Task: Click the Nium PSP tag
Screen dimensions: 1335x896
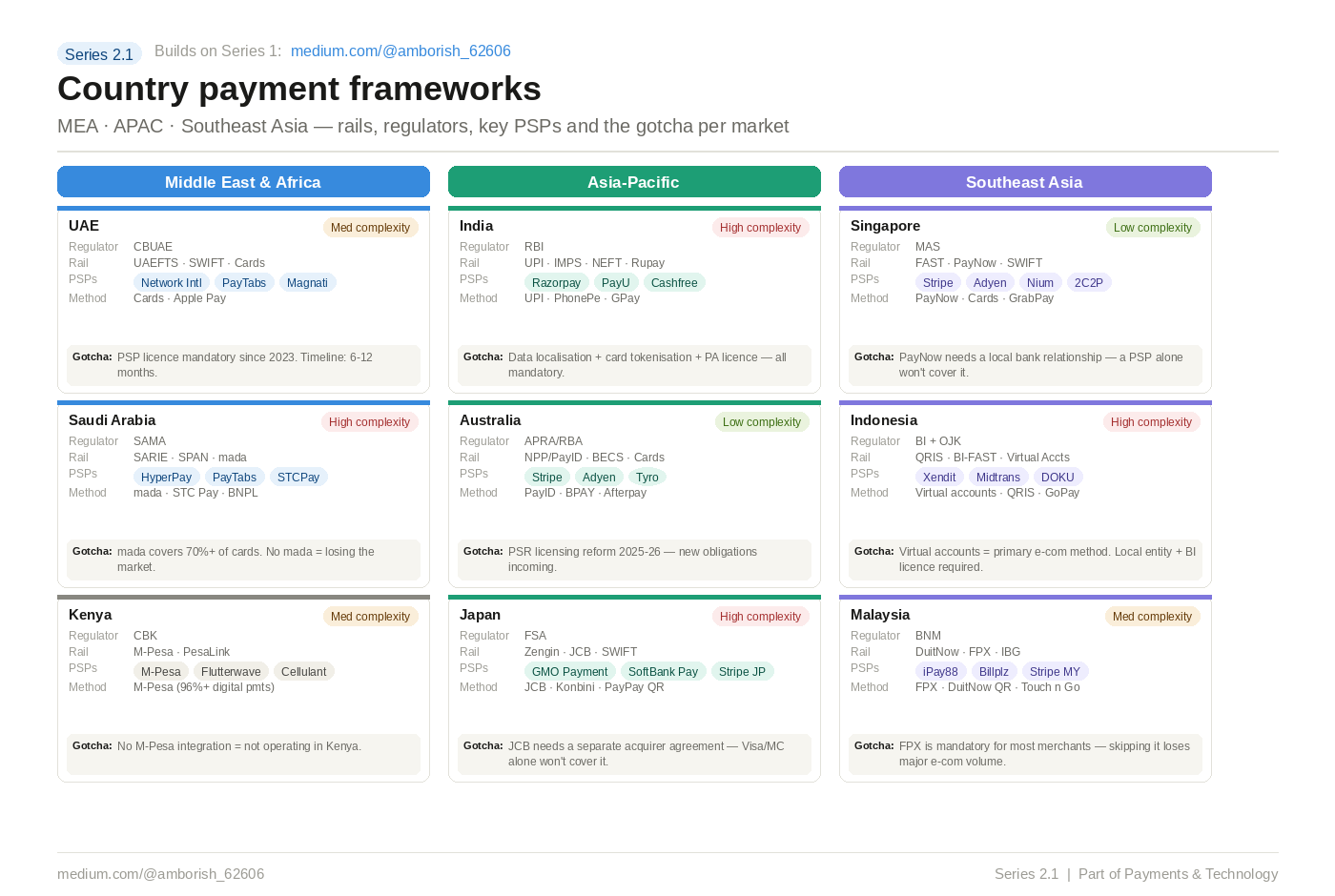Action: (1040, 283)
